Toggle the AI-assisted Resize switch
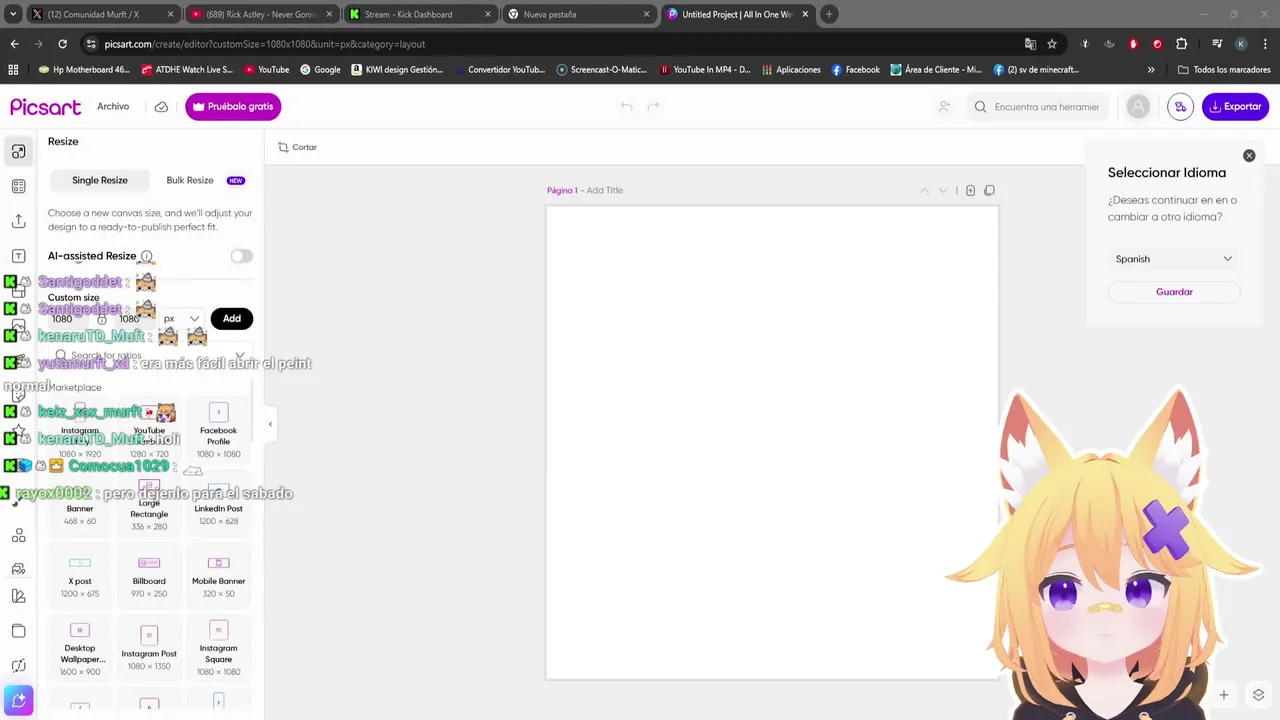1280x720 pixels. tap(241, 256)
